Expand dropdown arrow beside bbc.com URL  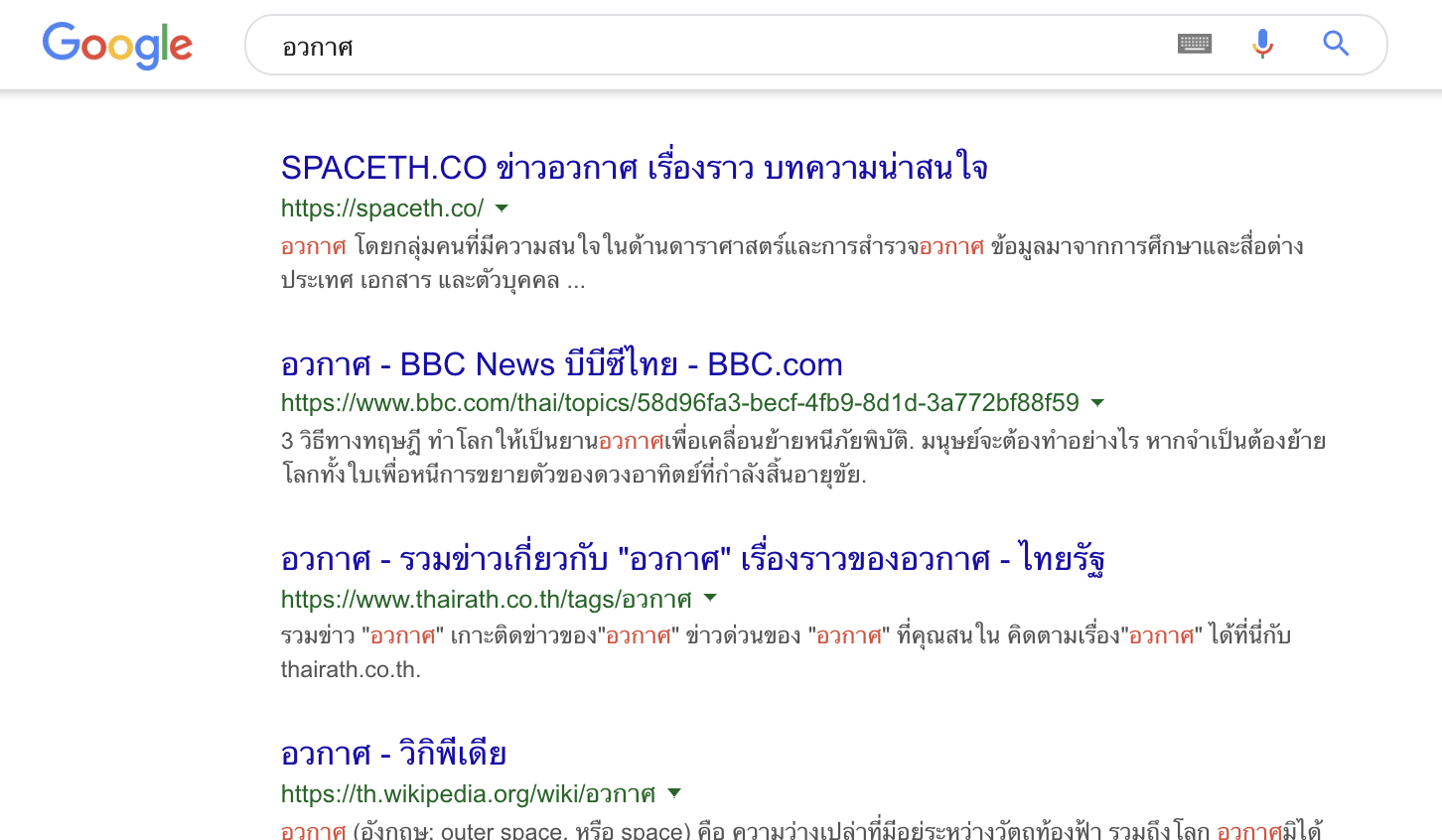[x=1097, y=403]
